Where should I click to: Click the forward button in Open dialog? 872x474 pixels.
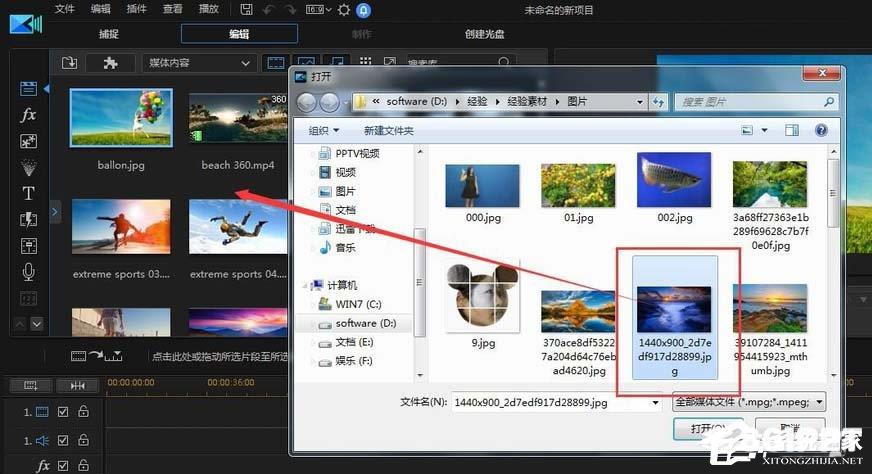tap(329, 102)
